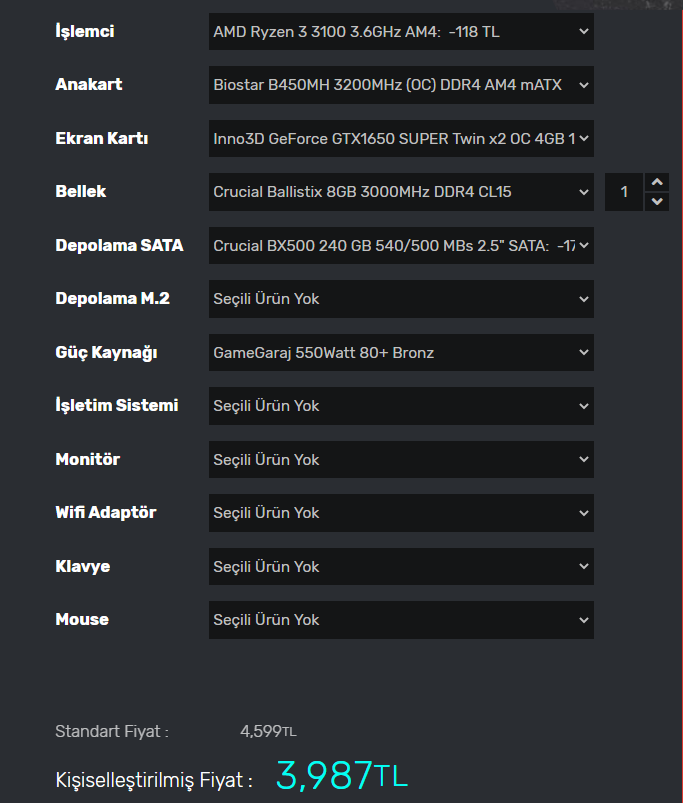Open the Mouse selection dropdown

click(x=401, y=620)
